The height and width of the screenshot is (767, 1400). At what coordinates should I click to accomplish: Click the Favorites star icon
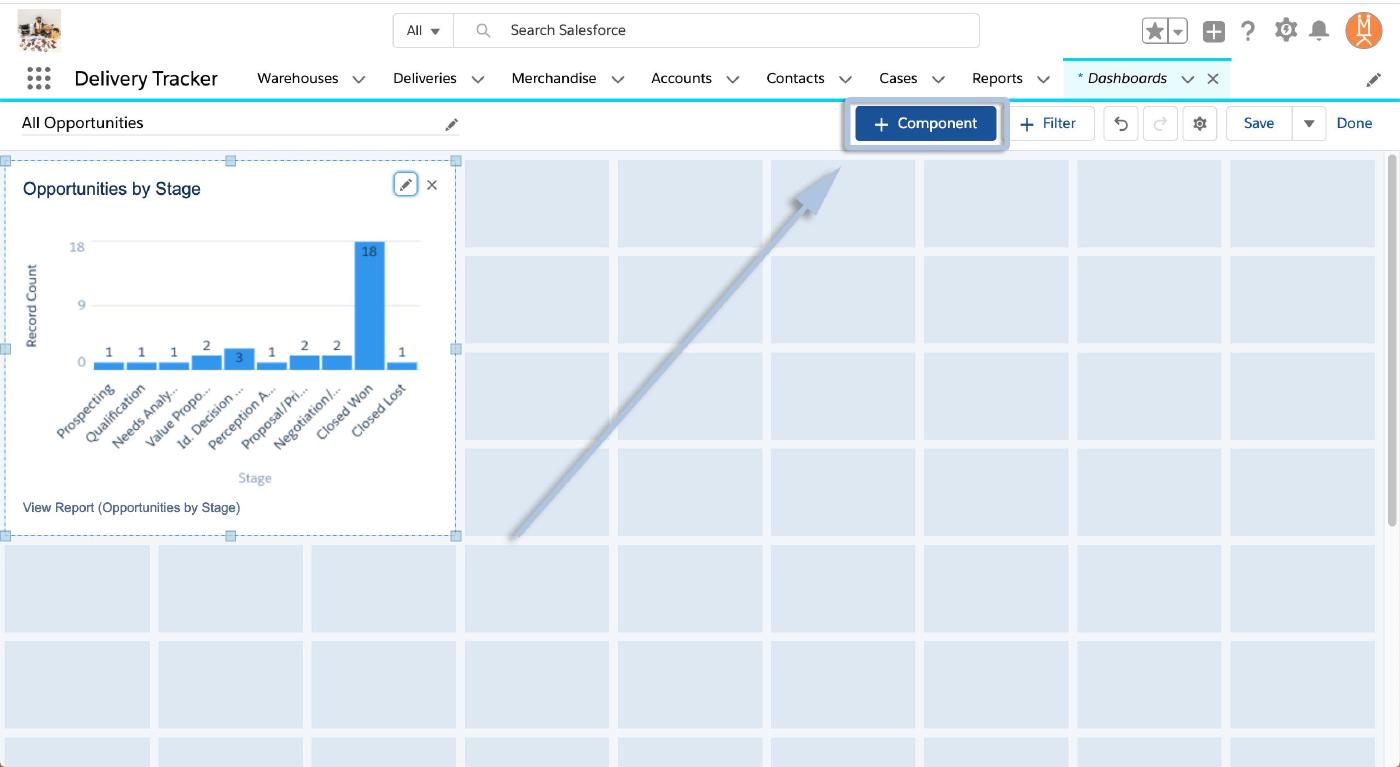pos(1155,31)
